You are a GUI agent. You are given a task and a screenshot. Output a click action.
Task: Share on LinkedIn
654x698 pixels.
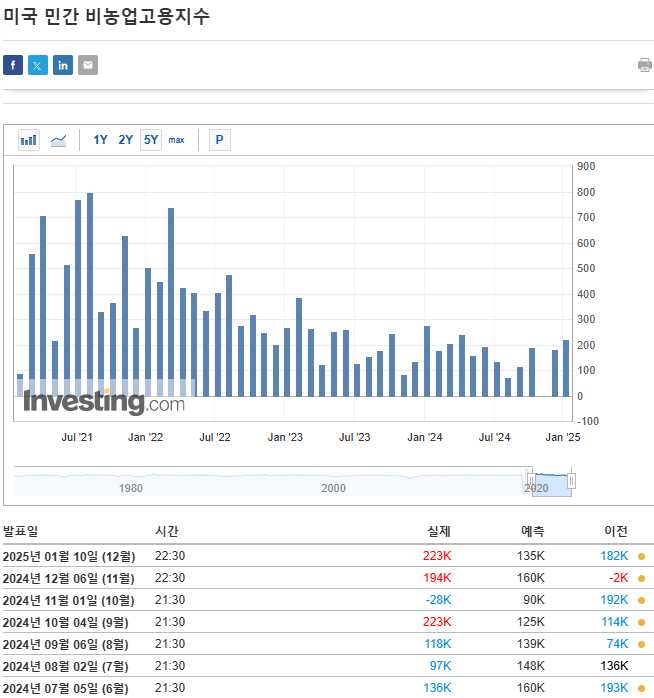(63, 65)
